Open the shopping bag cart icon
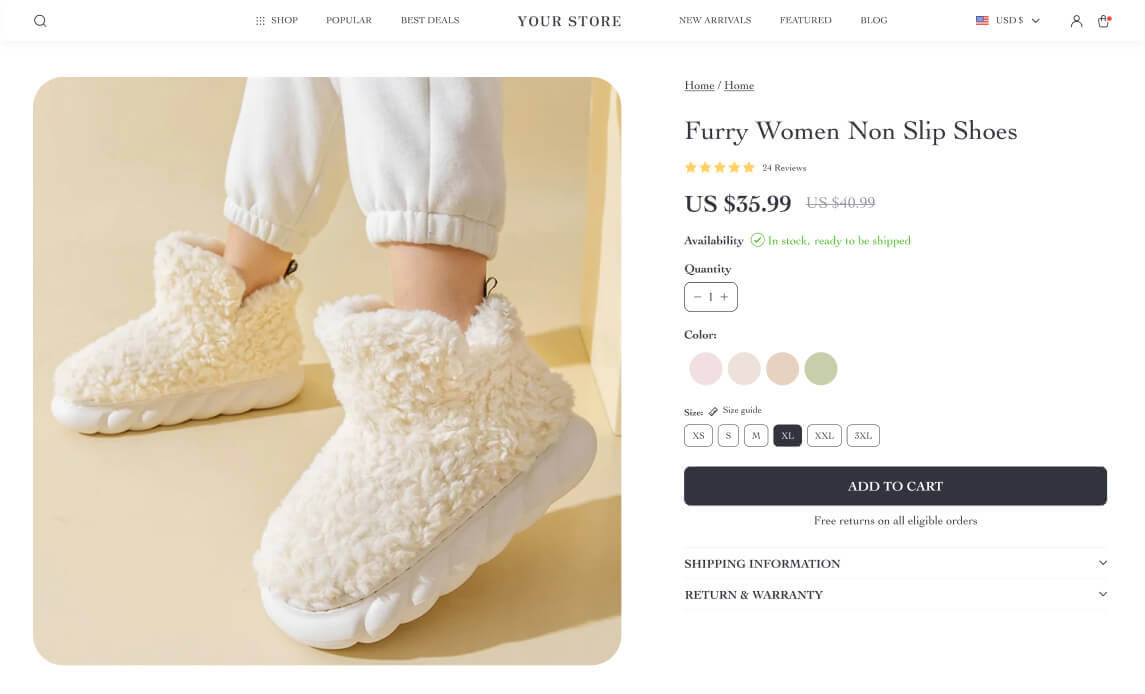The image size is (1145, 694). pyautogui.click(x=1103, y=21)
